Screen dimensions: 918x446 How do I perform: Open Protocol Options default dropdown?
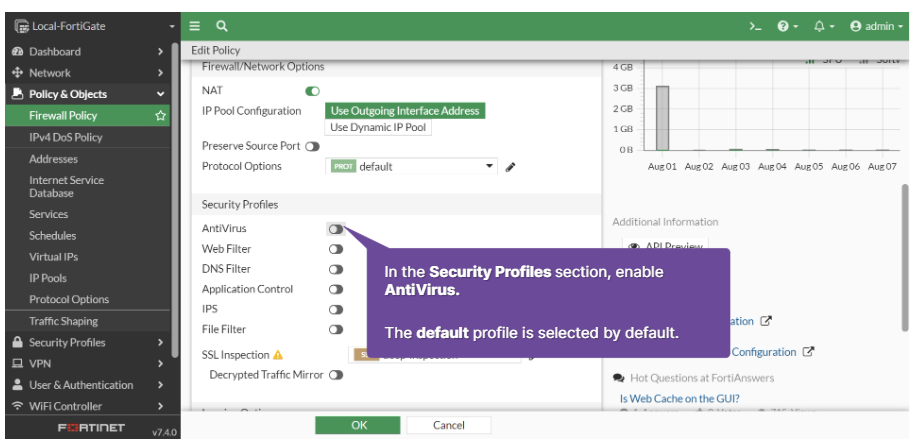coord(411,166)
